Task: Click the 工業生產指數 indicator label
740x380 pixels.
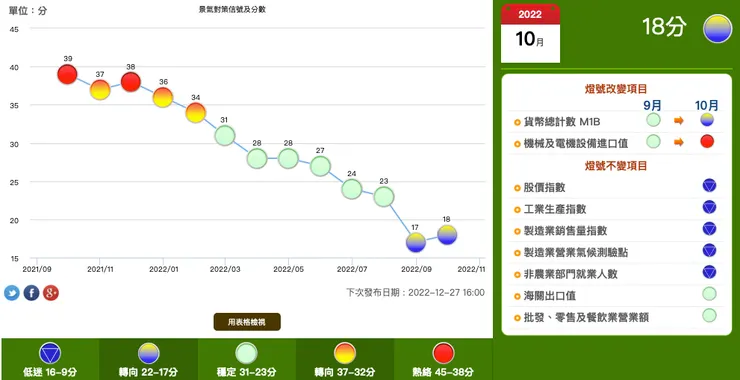Action: (x=555, y=209)
